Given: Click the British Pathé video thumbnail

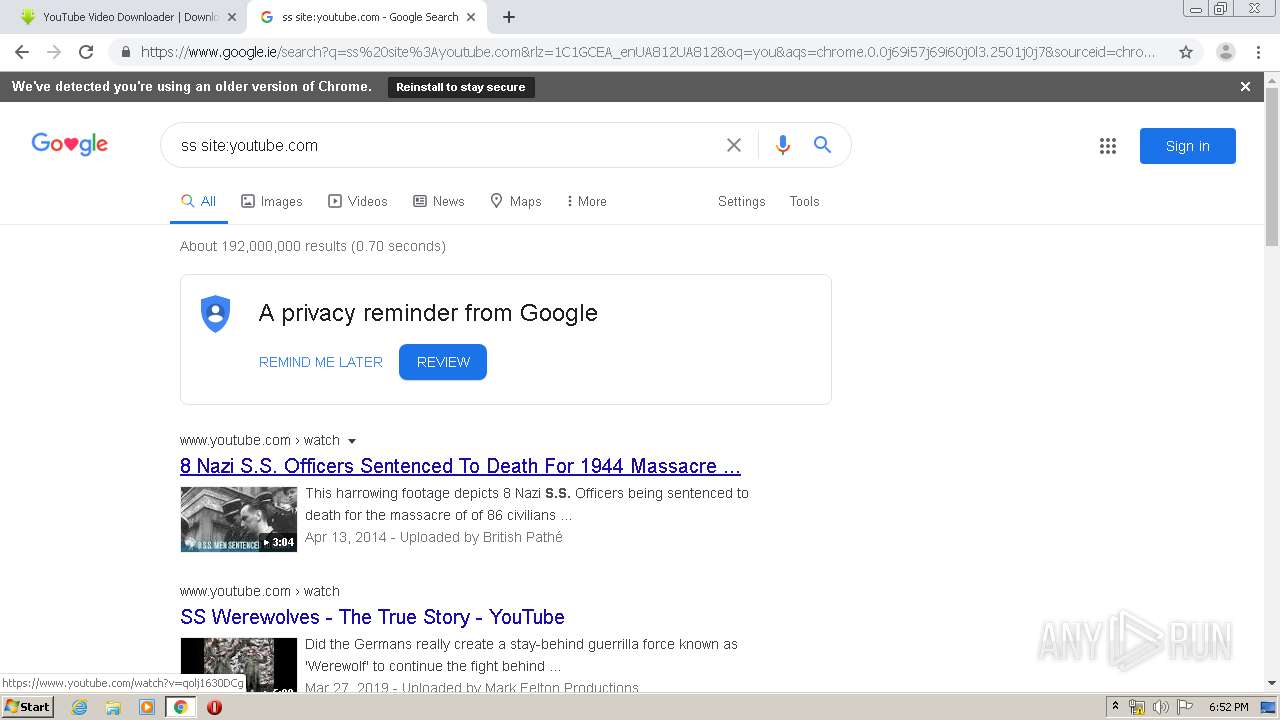Looking at the screenshot, I should point(239,519).
